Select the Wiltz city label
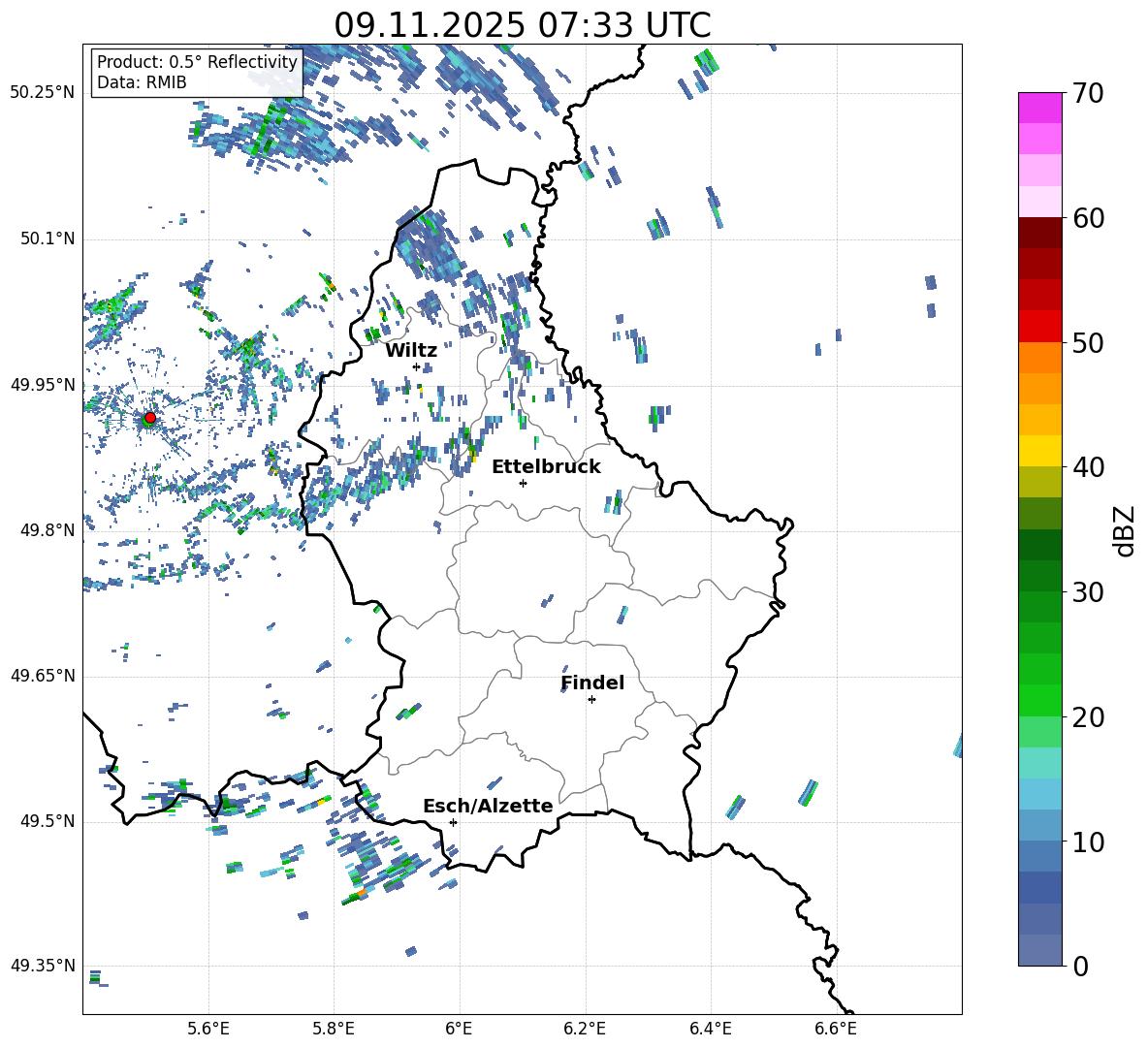The width and height of the screenshot is (1148, 1048). pyautogui.click(x=411, y=351)
